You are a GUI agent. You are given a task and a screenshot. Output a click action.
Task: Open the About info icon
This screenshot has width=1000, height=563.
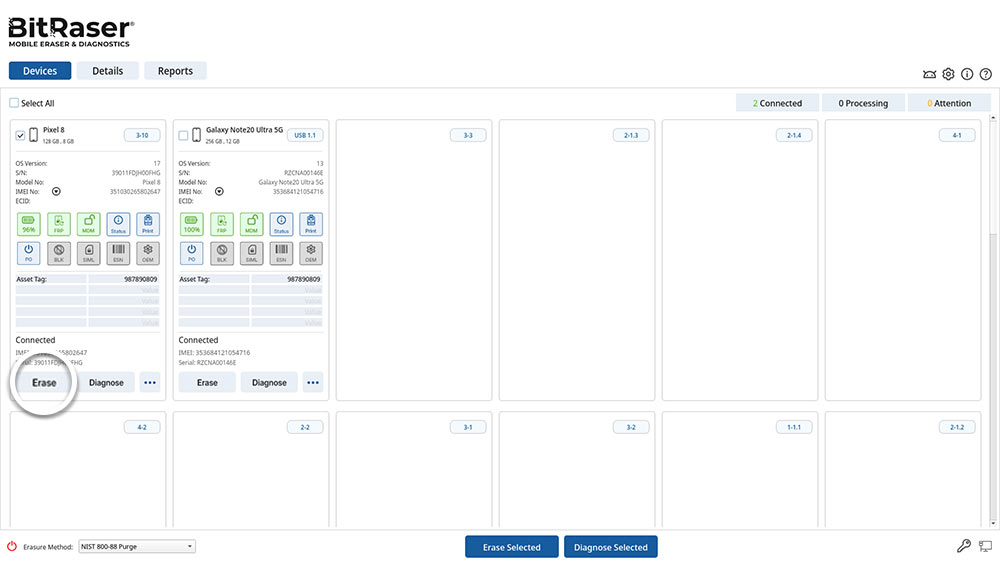click(x=967, y=74)
